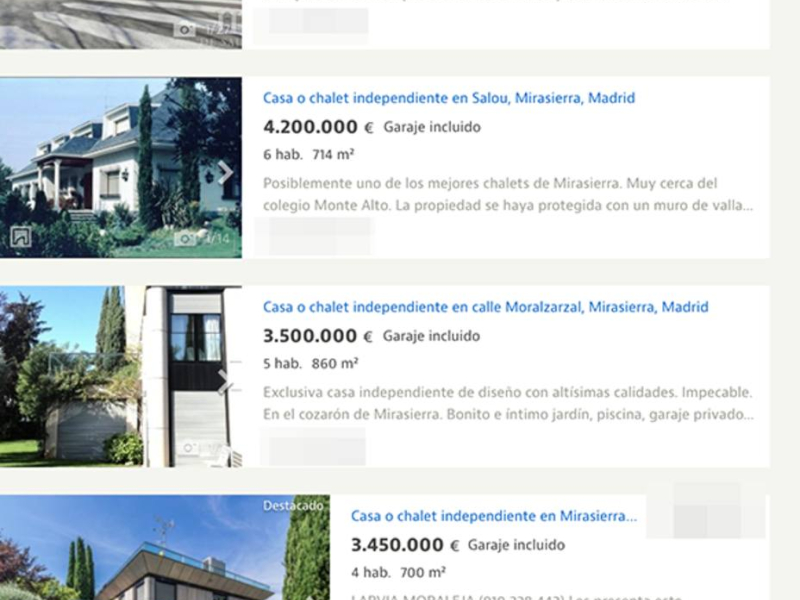Image resolution: width=800 pixels, height=600 pixels.
Task: Open the Moralzarzal house garden thumbnail
Action: click(121, 377)
